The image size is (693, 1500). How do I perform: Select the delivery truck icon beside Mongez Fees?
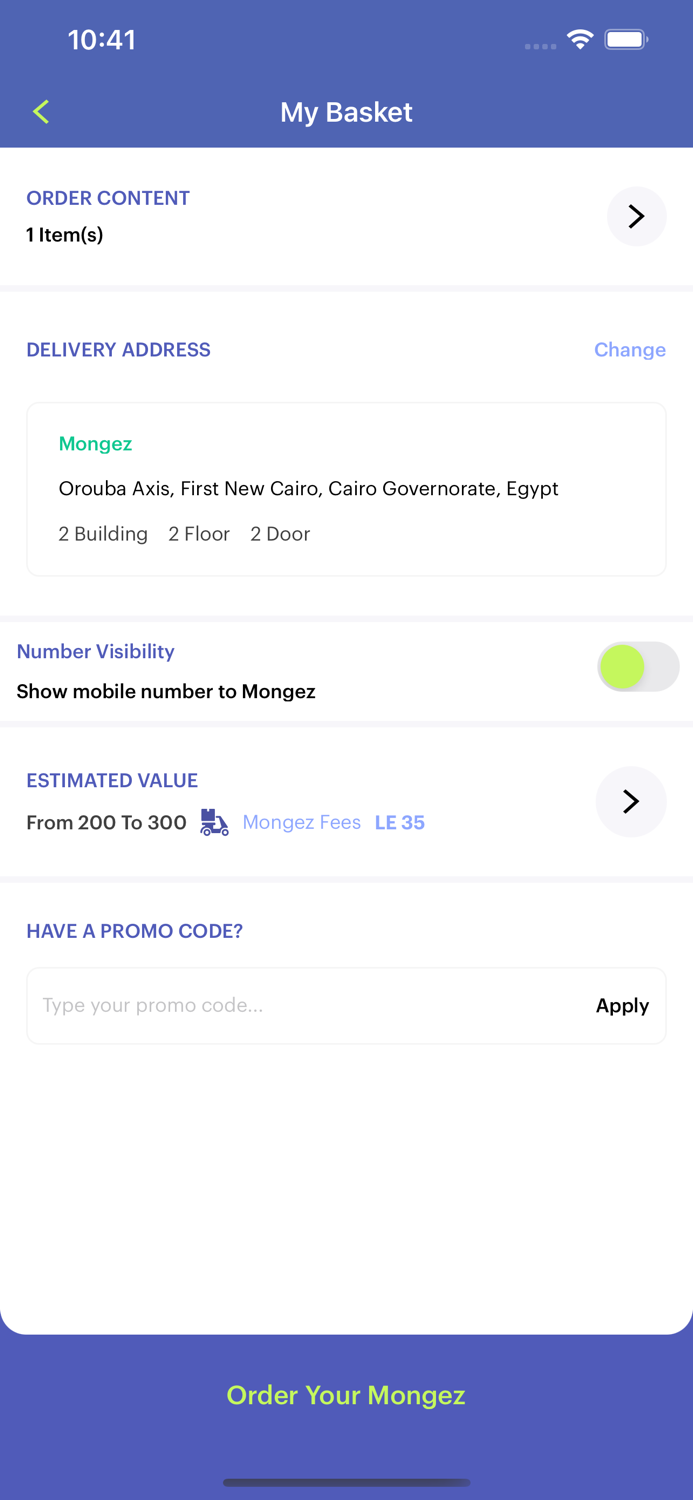(x=213, y=822)
